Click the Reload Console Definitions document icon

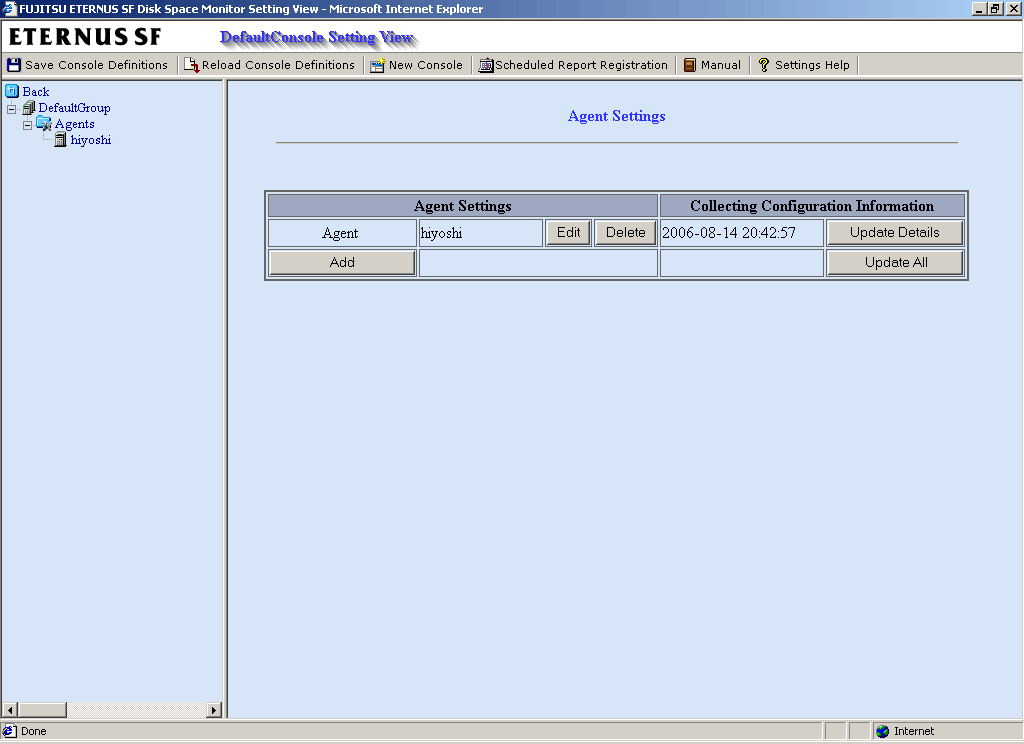191,65
